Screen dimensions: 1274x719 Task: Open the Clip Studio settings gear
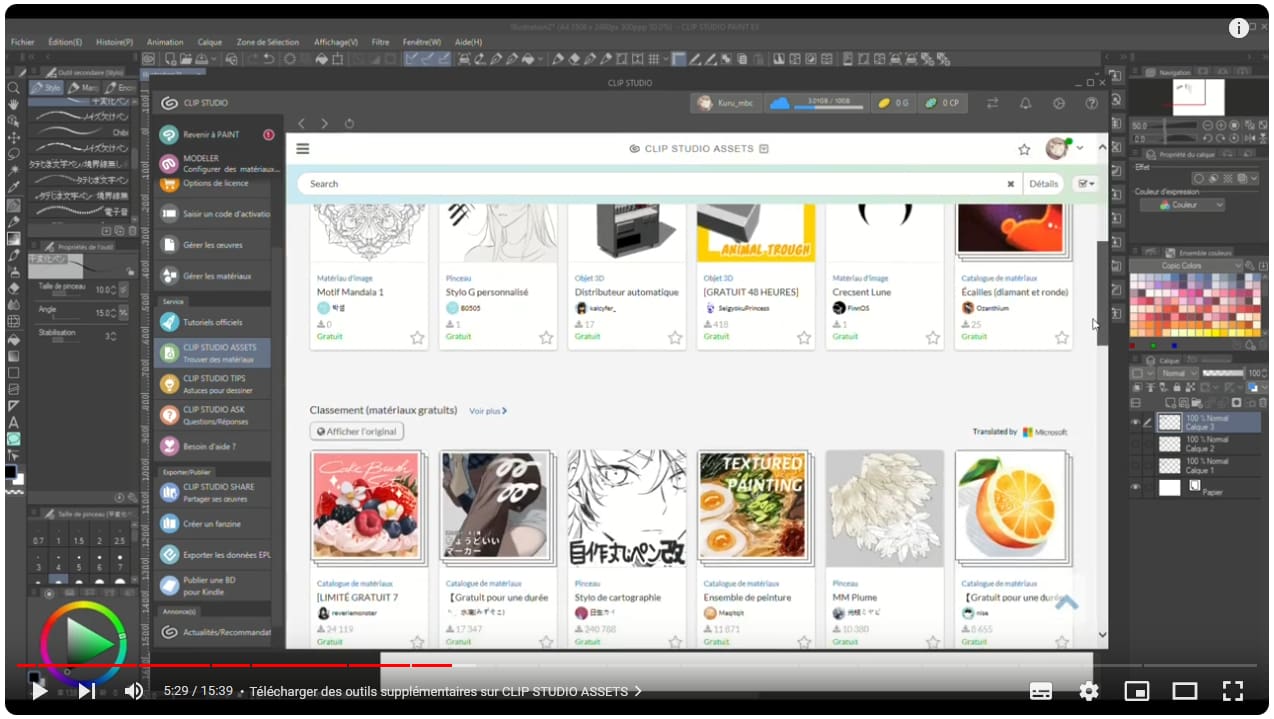click(1059, 103)
